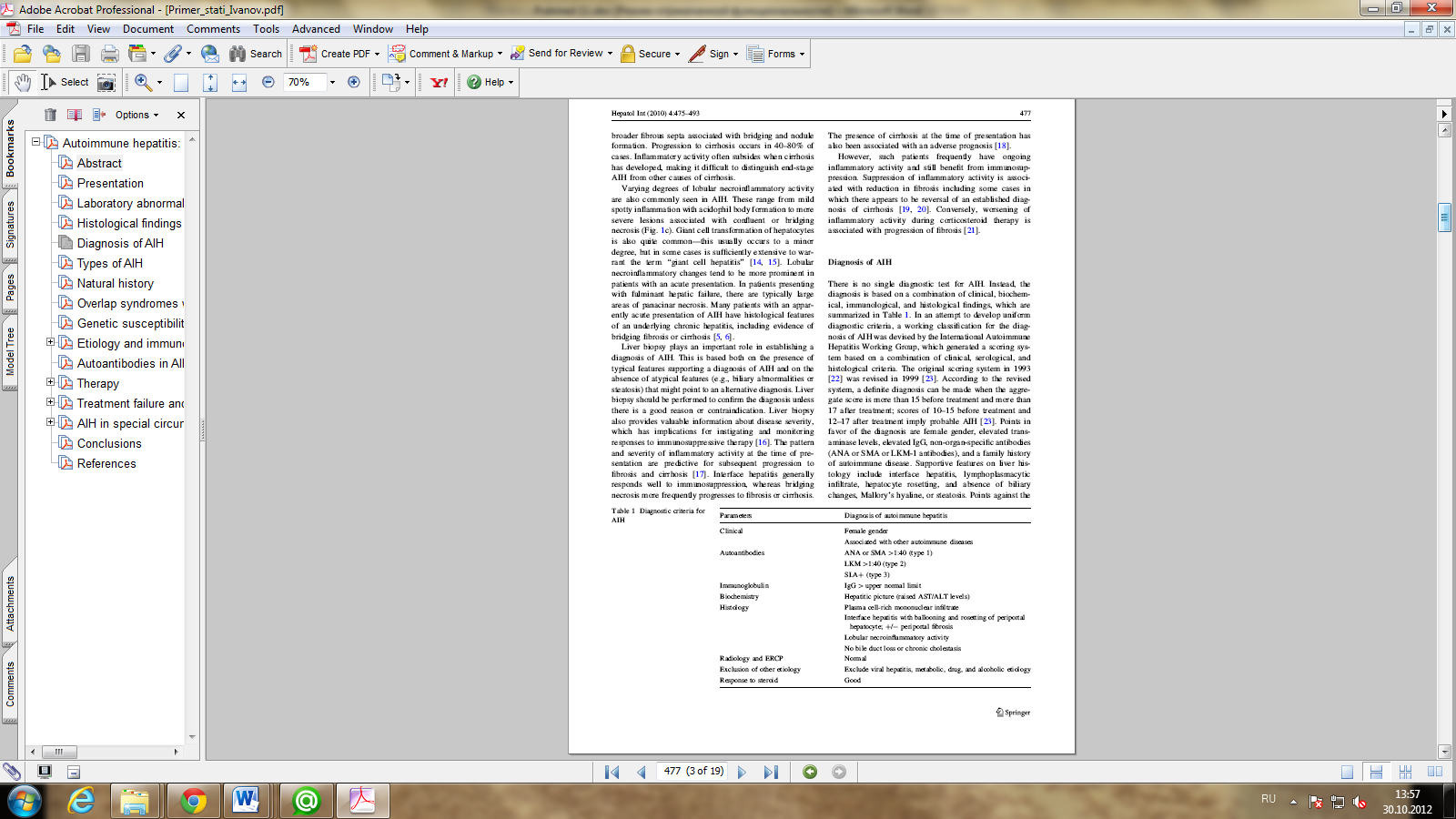The width and height of the screenshot is (1456, 819).
Task: Click the plus Zoom In button
Action: point(354,82)
